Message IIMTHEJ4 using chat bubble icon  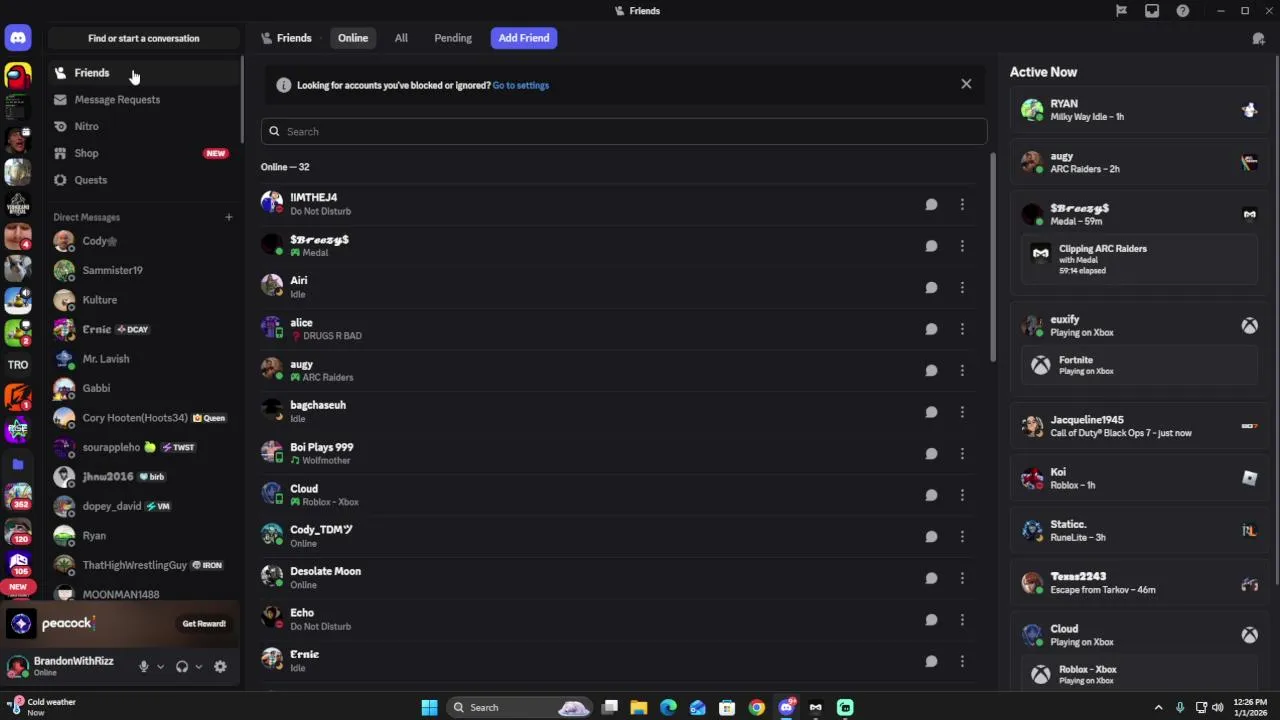931,204
